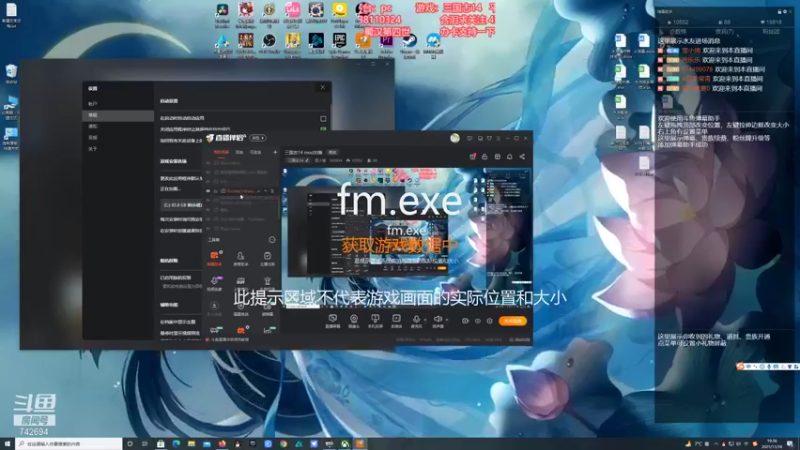Screen dimensions: 800x450
Task: Click the edit button beside the stream title
Action: [x=333, y=152]
